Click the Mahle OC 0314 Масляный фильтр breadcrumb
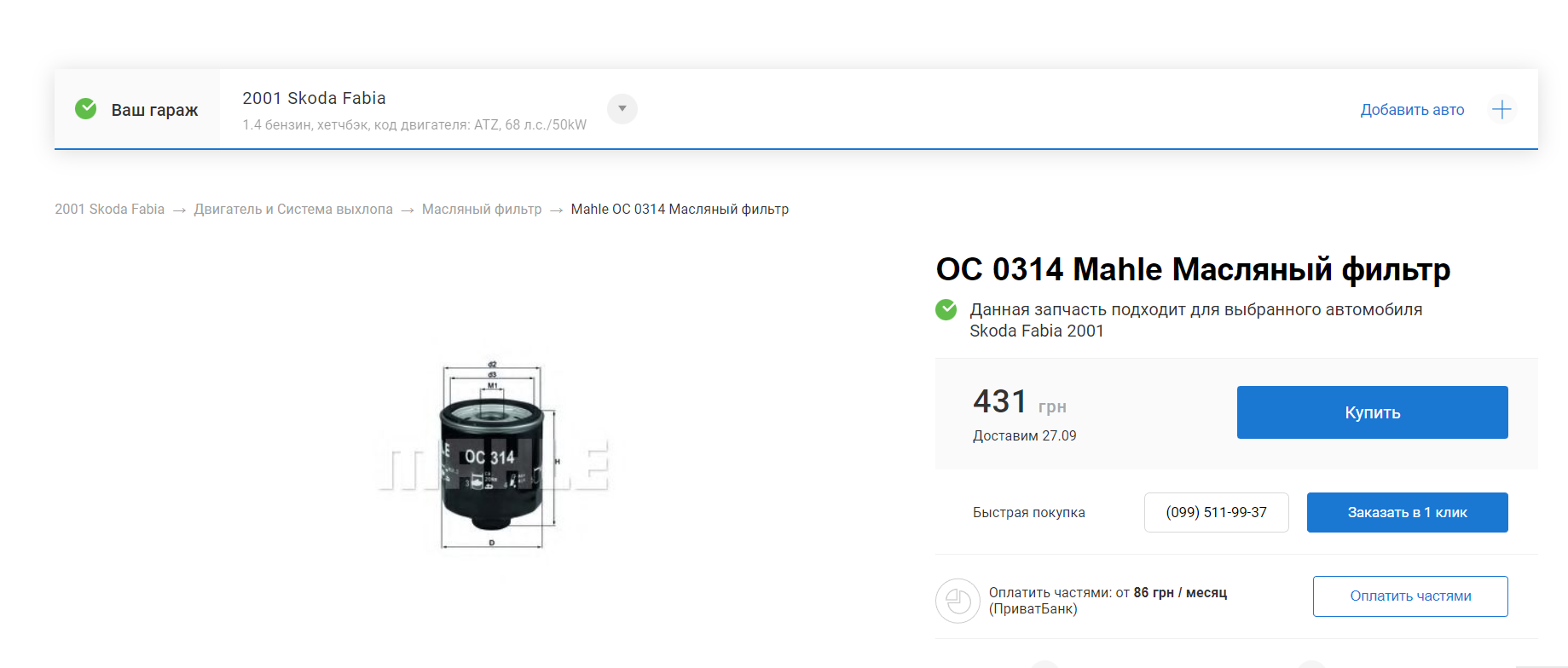This screenshot has width=1568, height=668. point(680,210)
